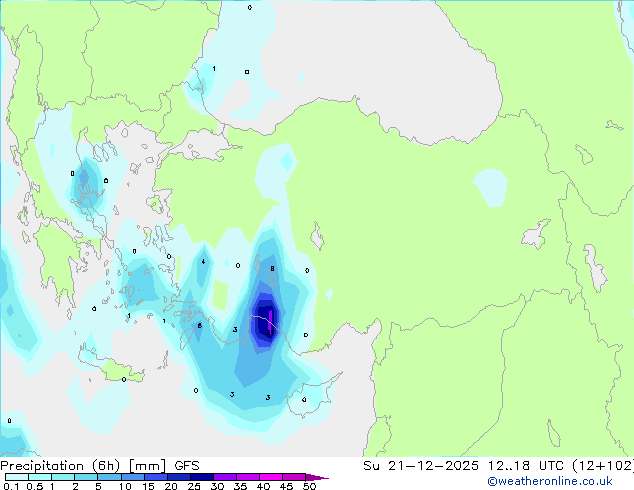Click the island of Crete on the map

pyautogui.click(x=110, y=364)
